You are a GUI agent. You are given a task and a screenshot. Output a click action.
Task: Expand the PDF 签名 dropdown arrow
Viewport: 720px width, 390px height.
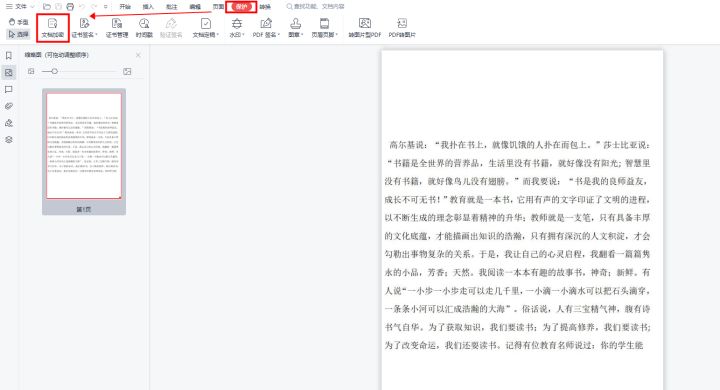click(279, 35)
